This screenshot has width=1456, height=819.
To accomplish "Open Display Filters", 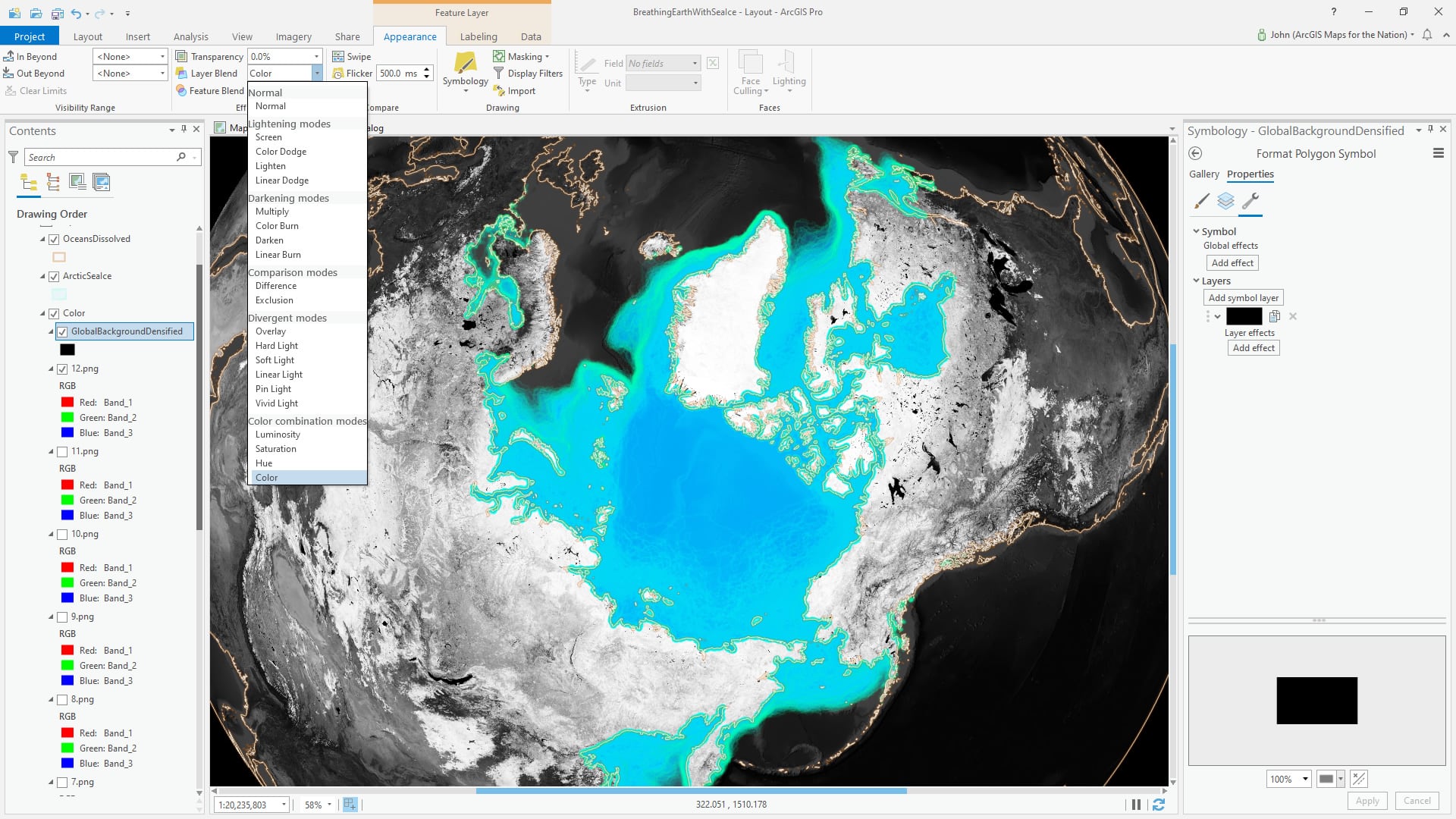I will click(528, 74).
